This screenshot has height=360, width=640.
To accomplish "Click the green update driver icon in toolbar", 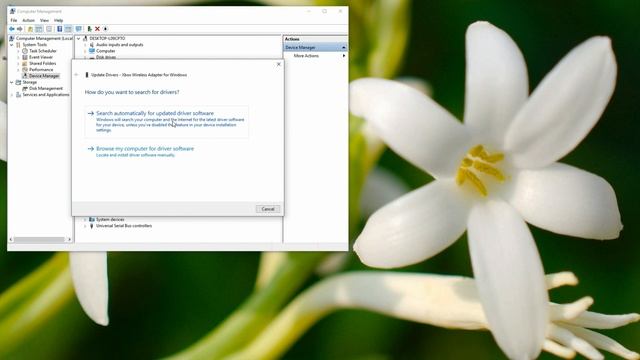I will tap(89, 29).
